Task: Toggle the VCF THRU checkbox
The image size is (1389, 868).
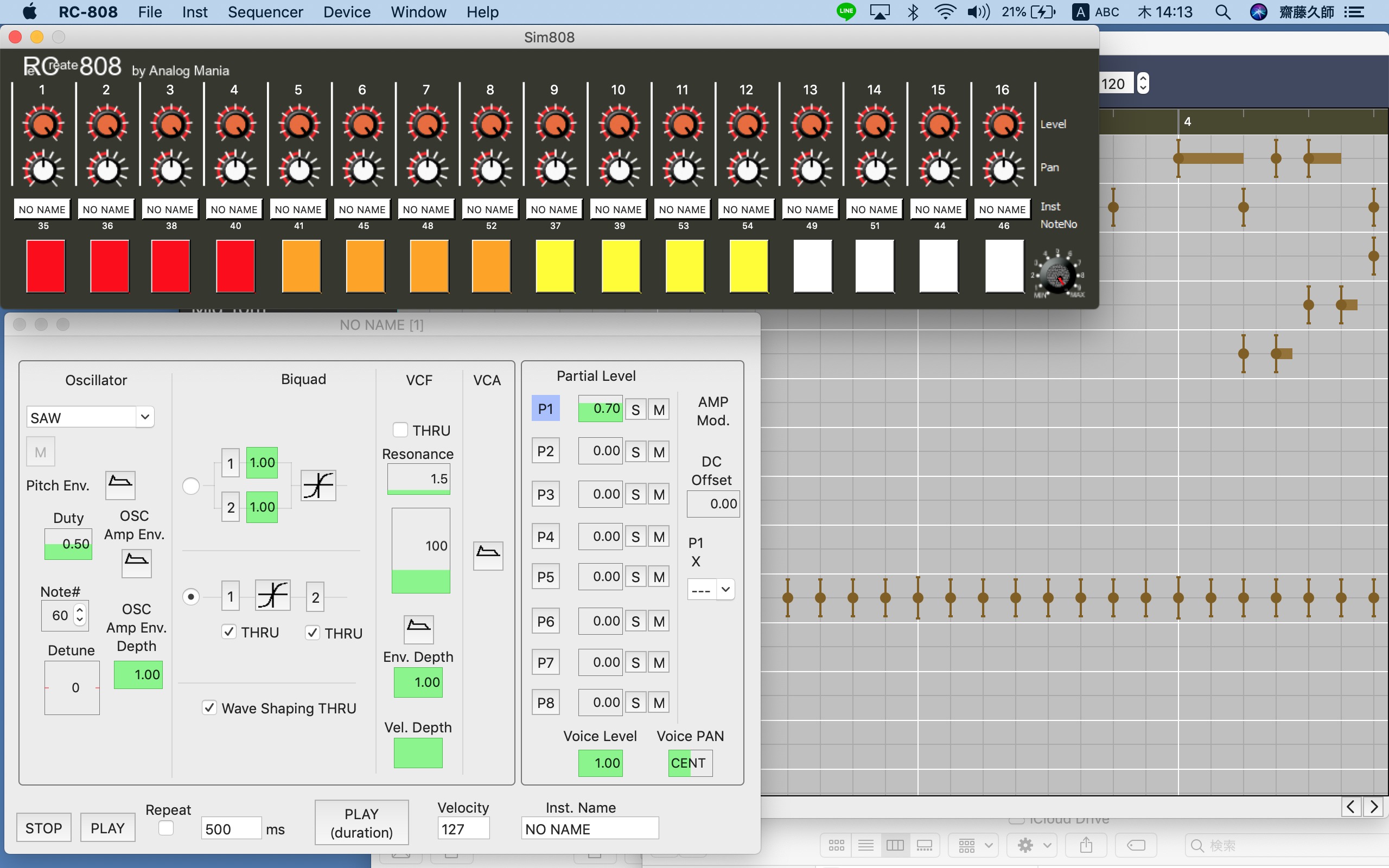Action: pos(400,430)
